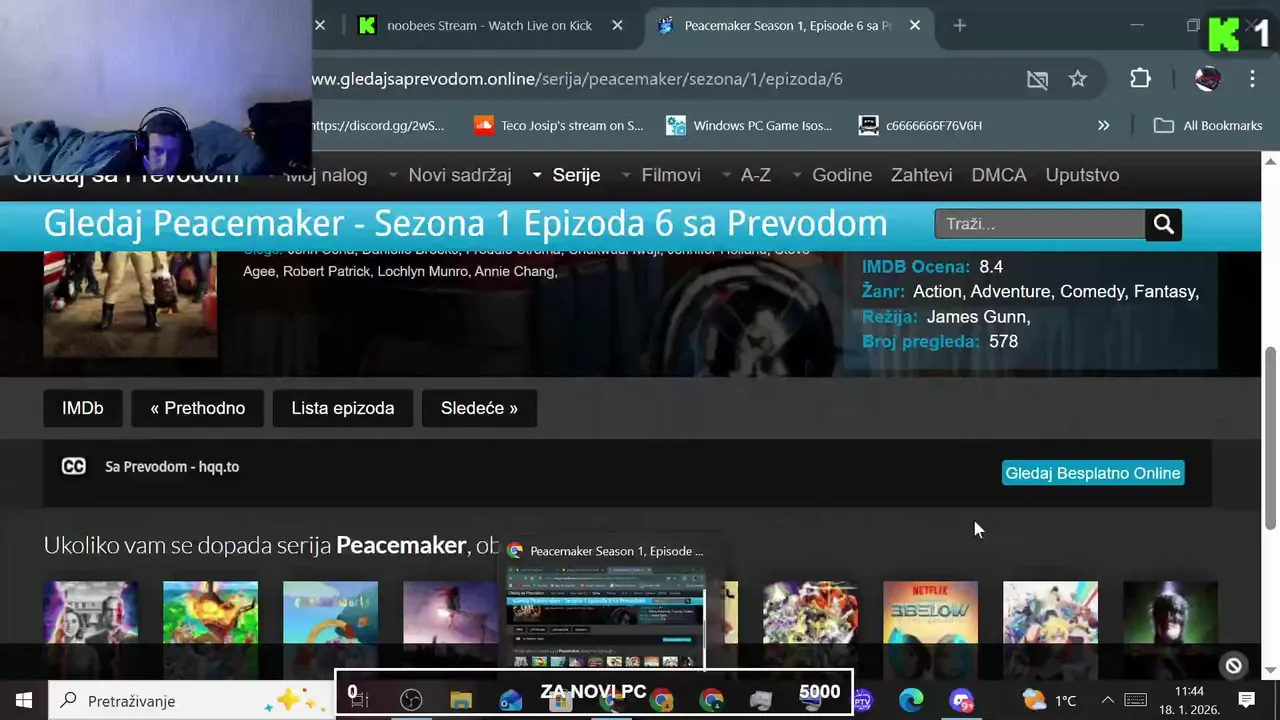Click the search magnifier button beside Traži field
The width and height of the screenshot is (1280, 720).
click(1163, 224)
